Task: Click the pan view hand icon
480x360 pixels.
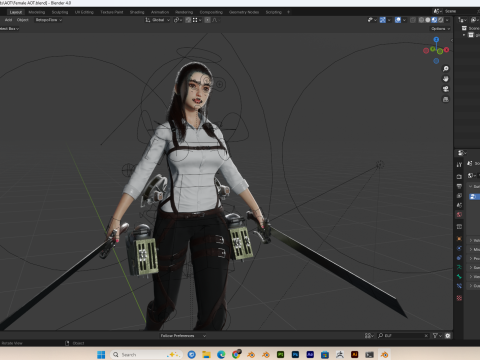Action: [x=446, y=79]
